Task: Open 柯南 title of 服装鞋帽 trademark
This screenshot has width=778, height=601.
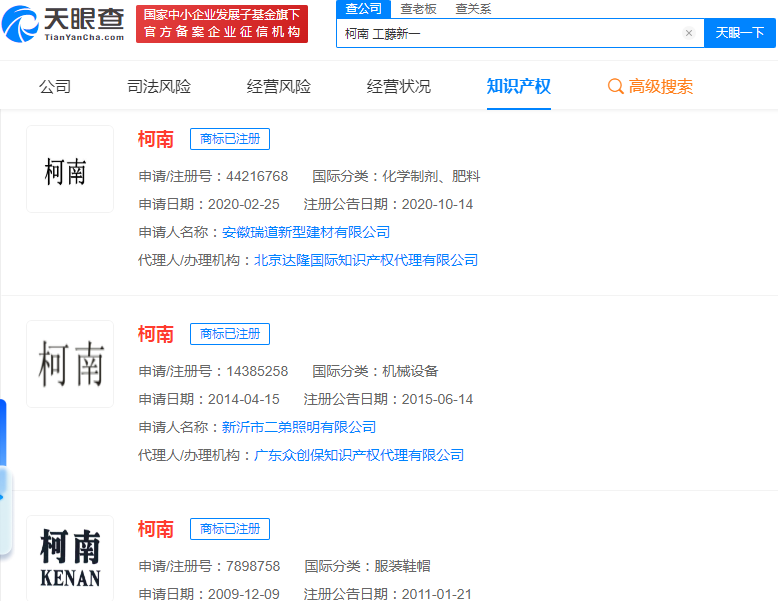Action: point(156,529)
